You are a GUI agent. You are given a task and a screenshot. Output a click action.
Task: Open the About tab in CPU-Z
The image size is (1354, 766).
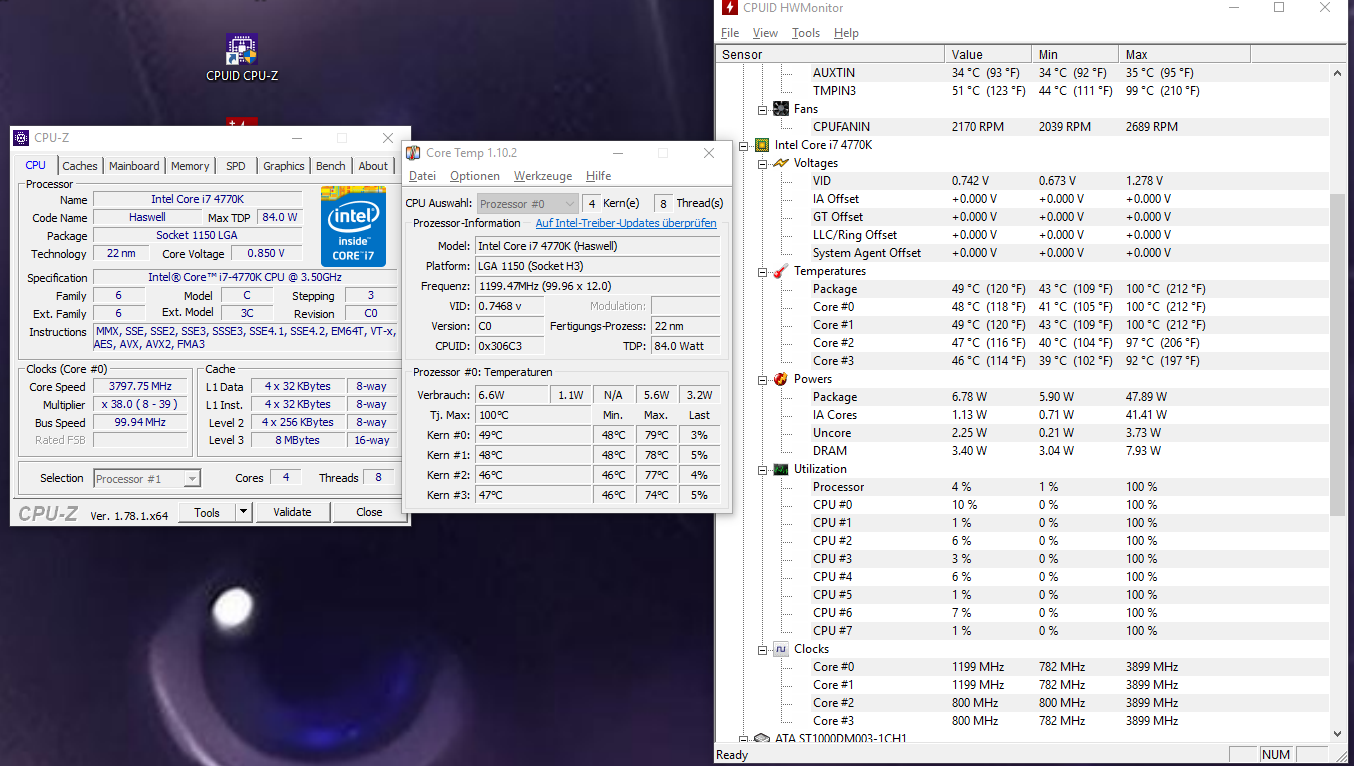point(373,166)
